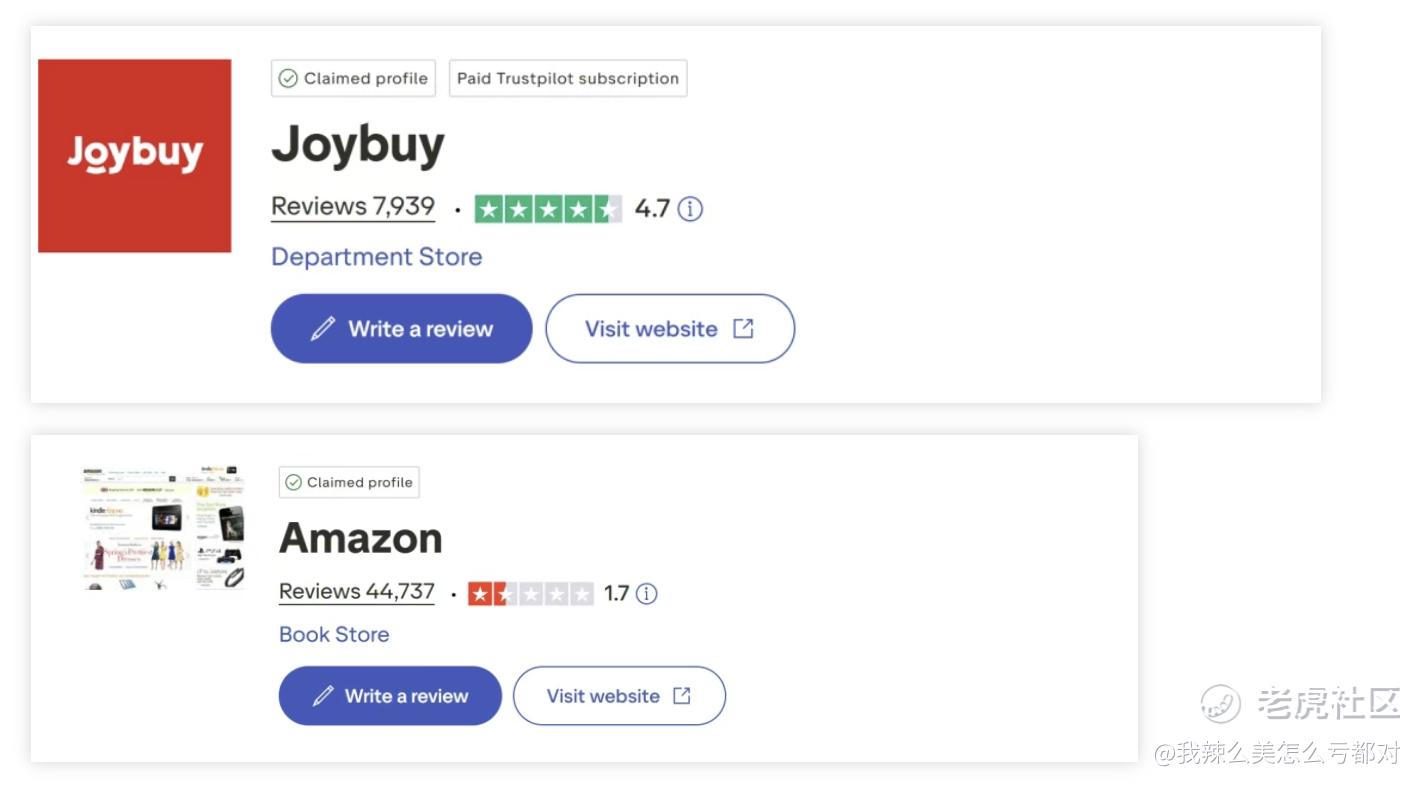Click external link icon for Amazon website

[x=682, y=696]
